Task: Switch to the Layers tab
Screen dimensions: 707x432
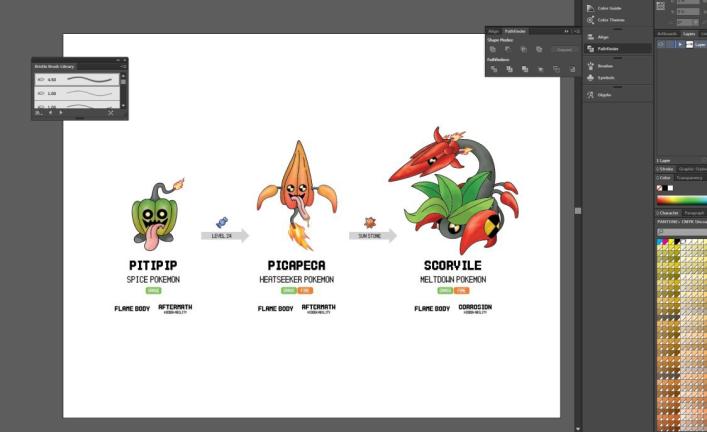Action: pos(689,34)
